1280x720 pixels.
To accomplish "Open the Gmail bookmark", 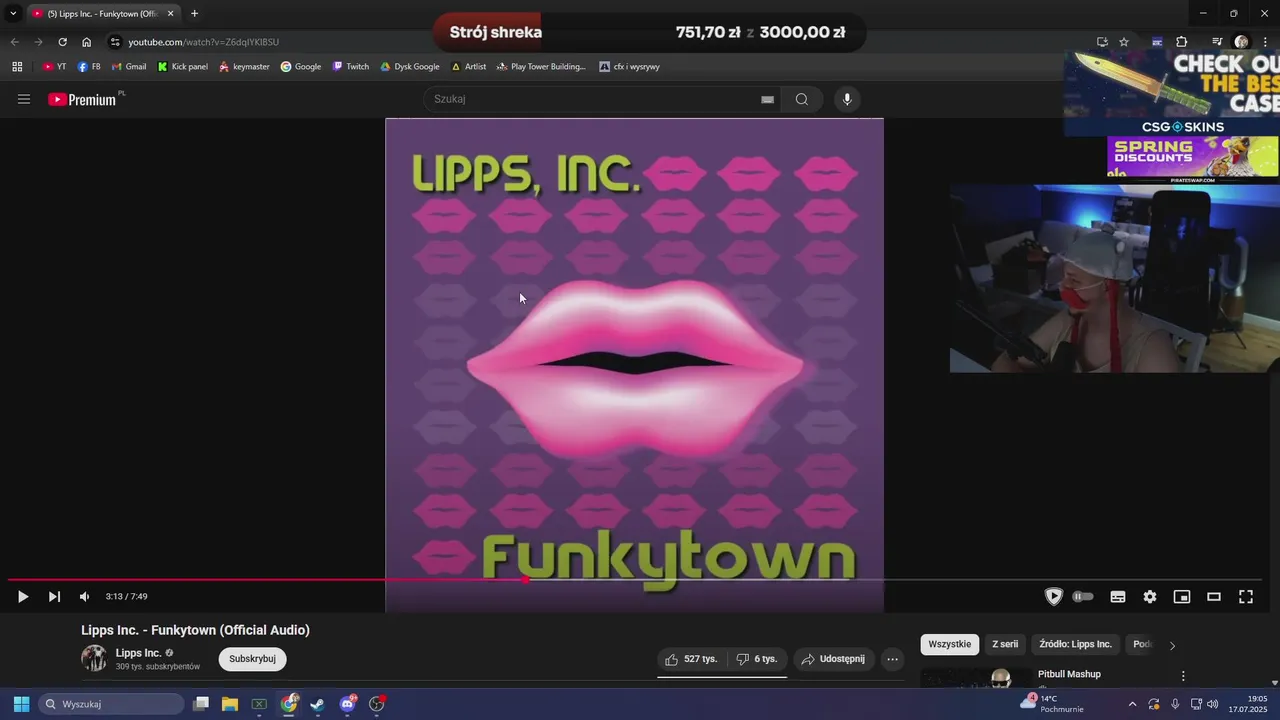I will [129, 67].
